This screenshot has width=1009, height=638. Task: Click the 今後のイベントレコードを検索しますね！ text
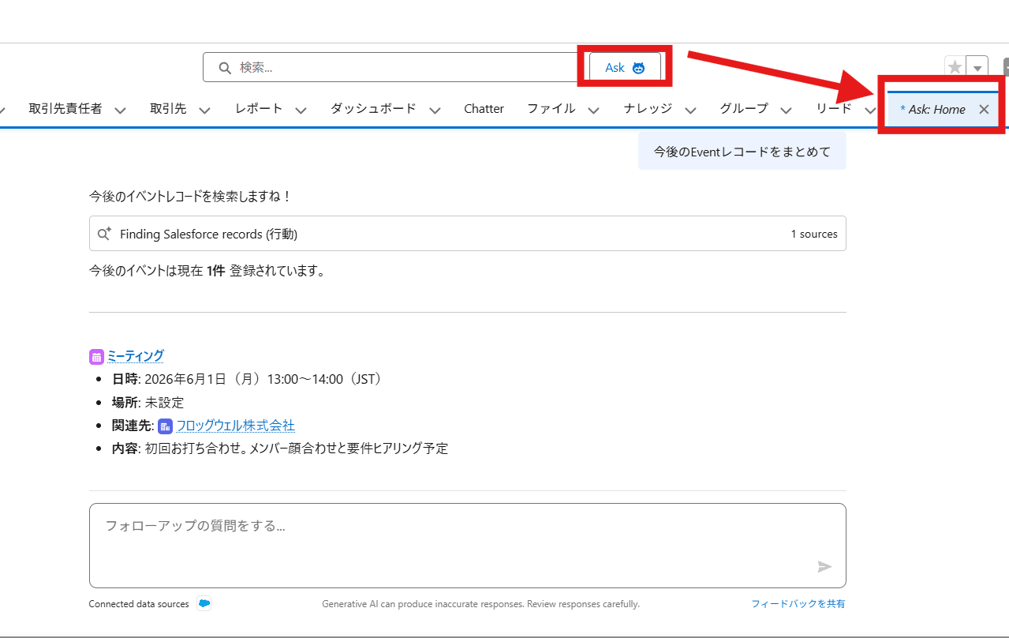click(190, 196)
